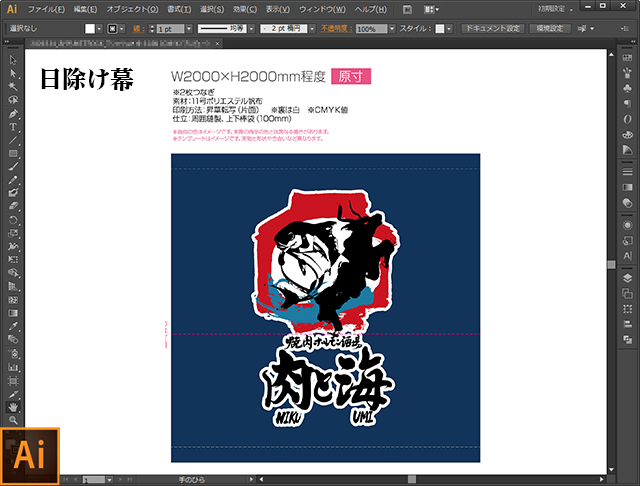The width and height of the screenshot is (640, 486).
Task: Open the Appearance panel sun icon
Action: tap(627, 225)
